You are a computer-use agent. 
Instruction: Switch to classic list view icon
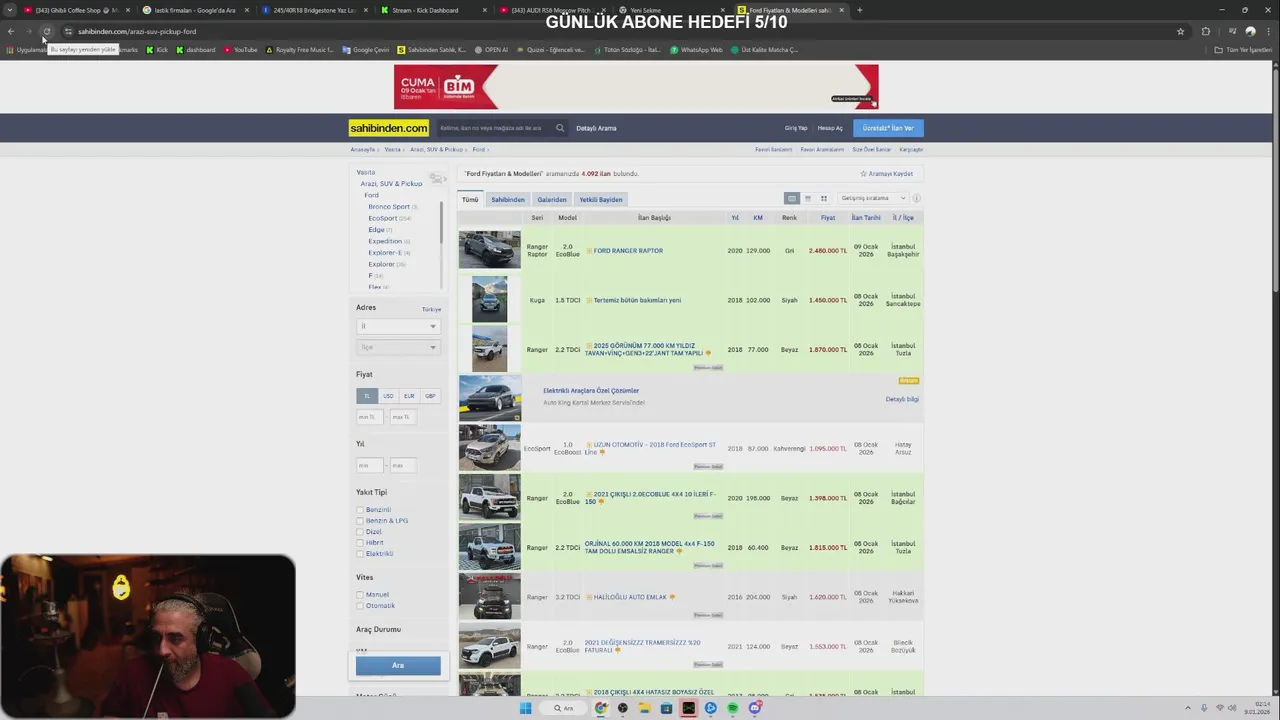792,198
